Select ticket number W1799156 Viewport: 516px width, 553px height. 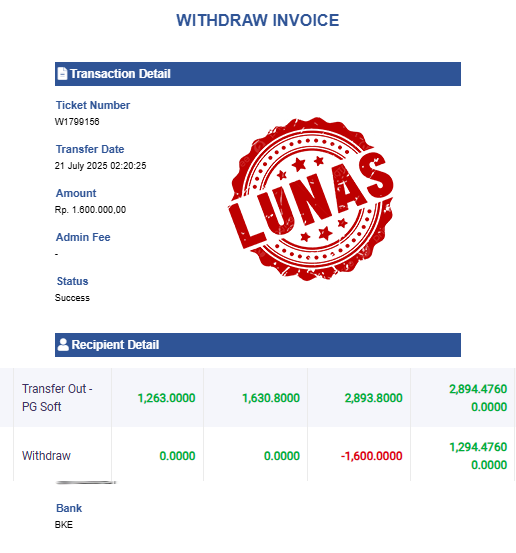77,122
